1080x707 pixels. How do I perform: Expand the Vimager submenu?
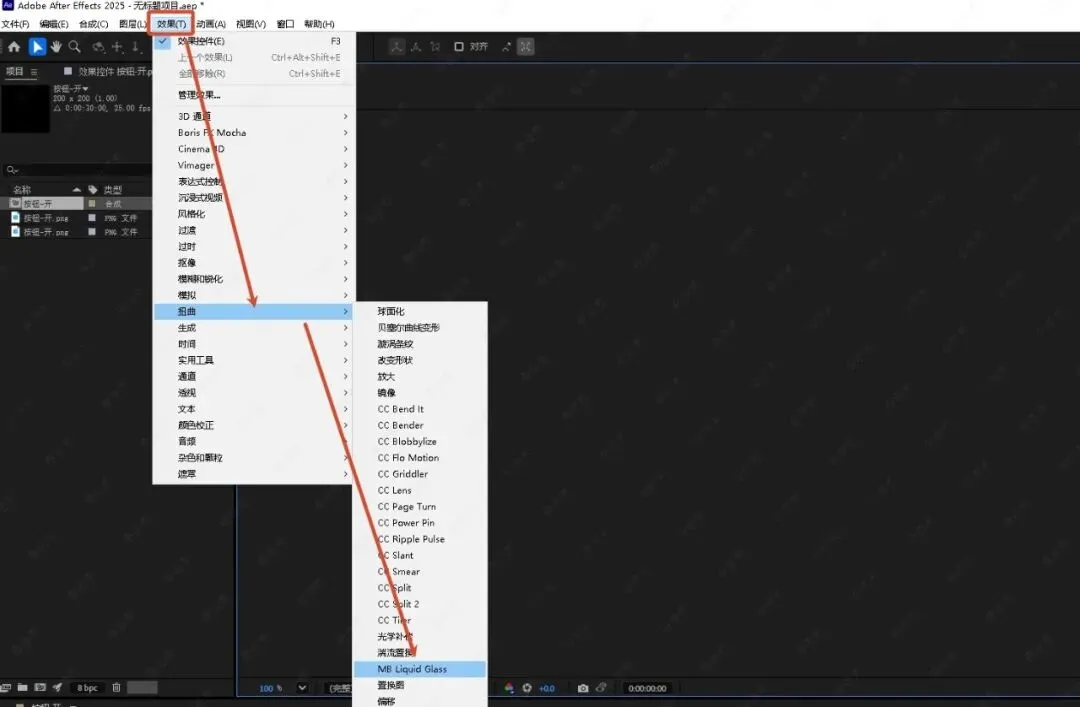click(254, 165)
